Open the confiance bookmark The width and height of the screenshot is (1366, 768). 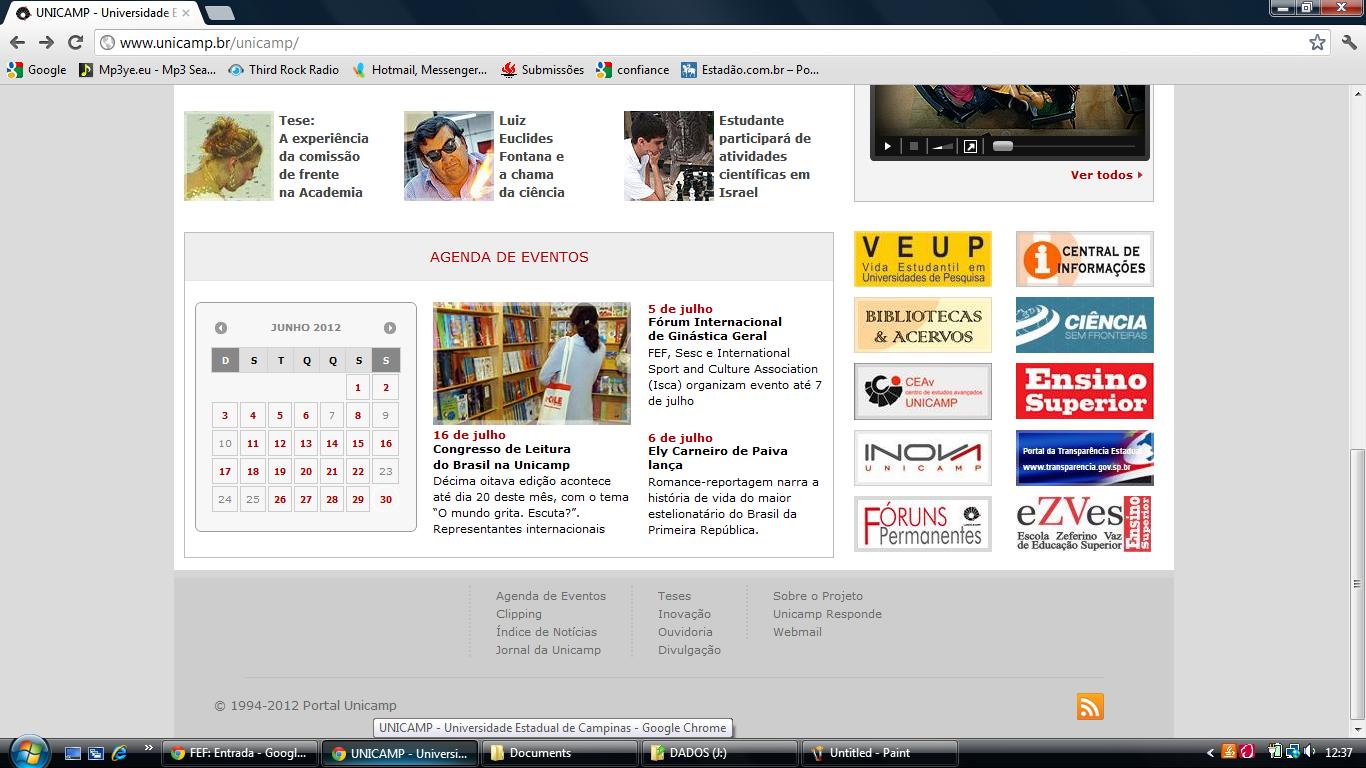click(x=633, y=70)
